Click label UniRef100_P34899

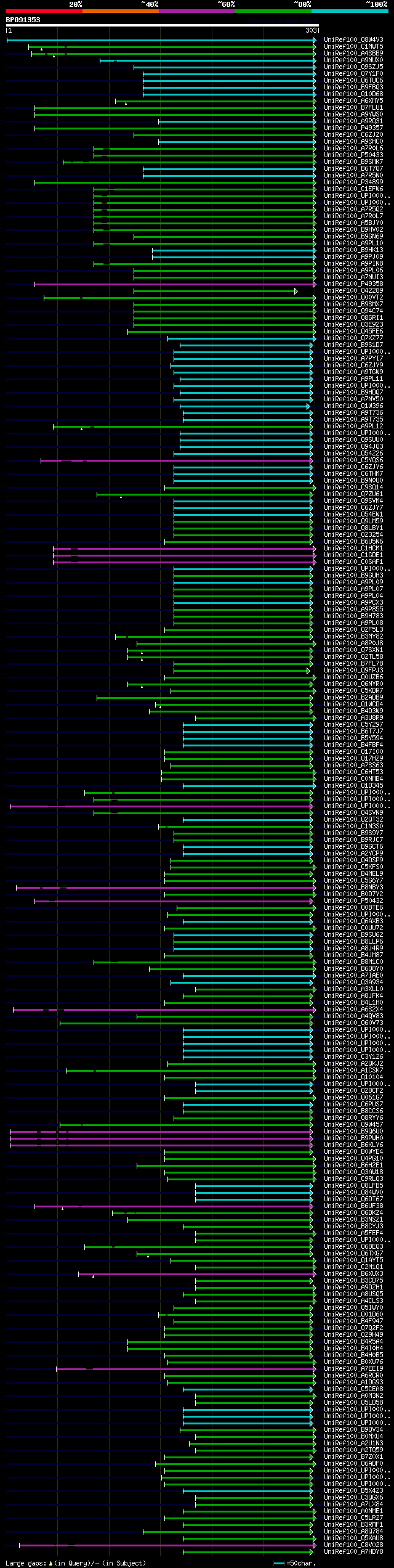click(x=353, y=182)
